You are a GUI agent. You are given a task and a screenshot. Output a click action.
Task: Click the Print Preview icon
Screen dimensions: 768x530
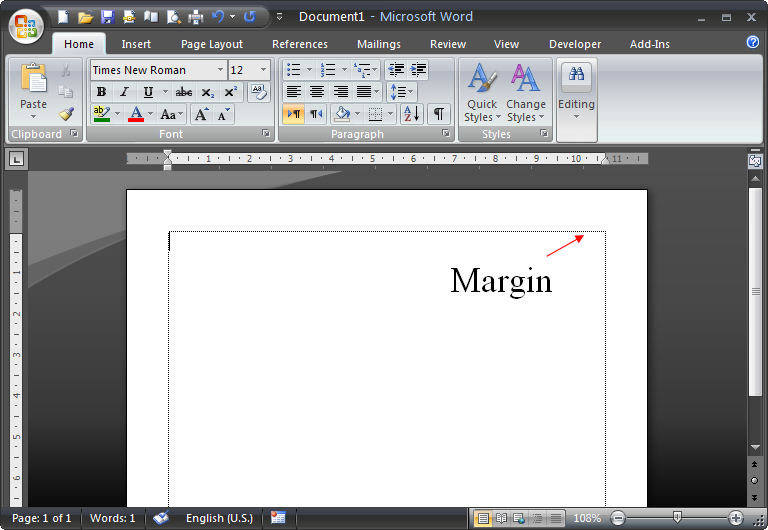point(173,18)
